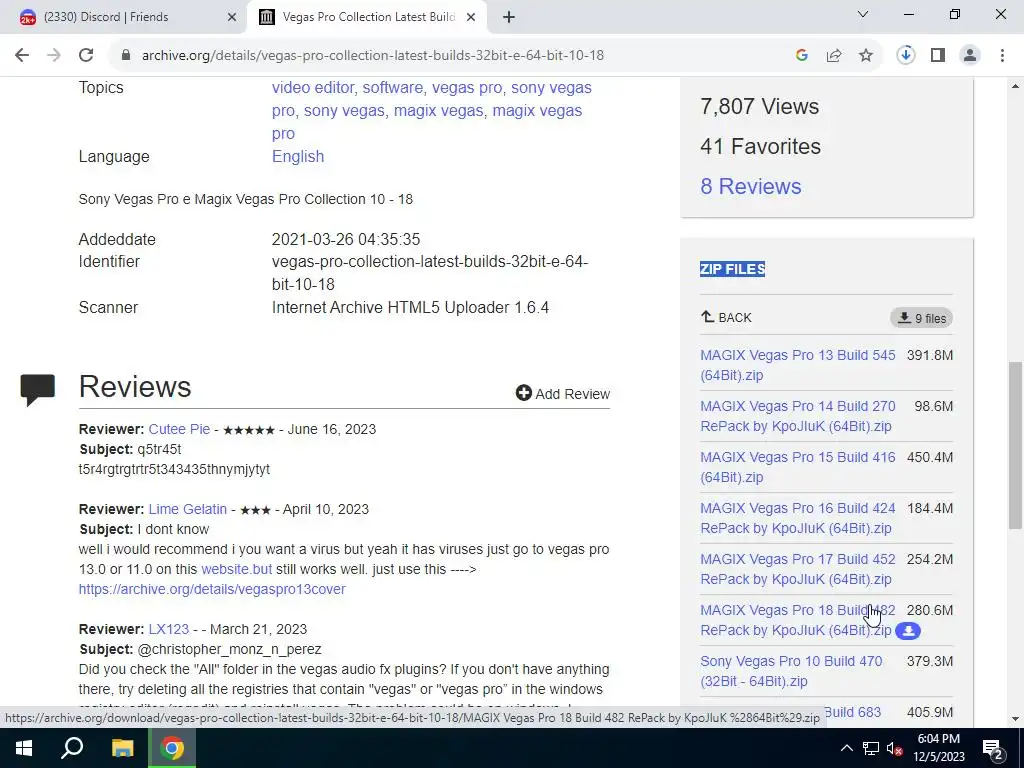Download MAGIX Vegas Pro 16 Build 424 zip
The height and width of the screenshot is (768, 1024).
pyautogui.click(x=797, y=518)
